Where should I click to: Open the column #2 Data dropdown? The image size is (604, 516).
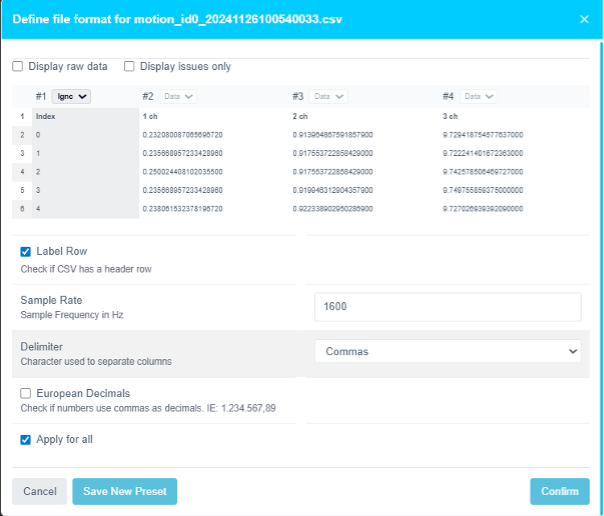pos(177,96)
